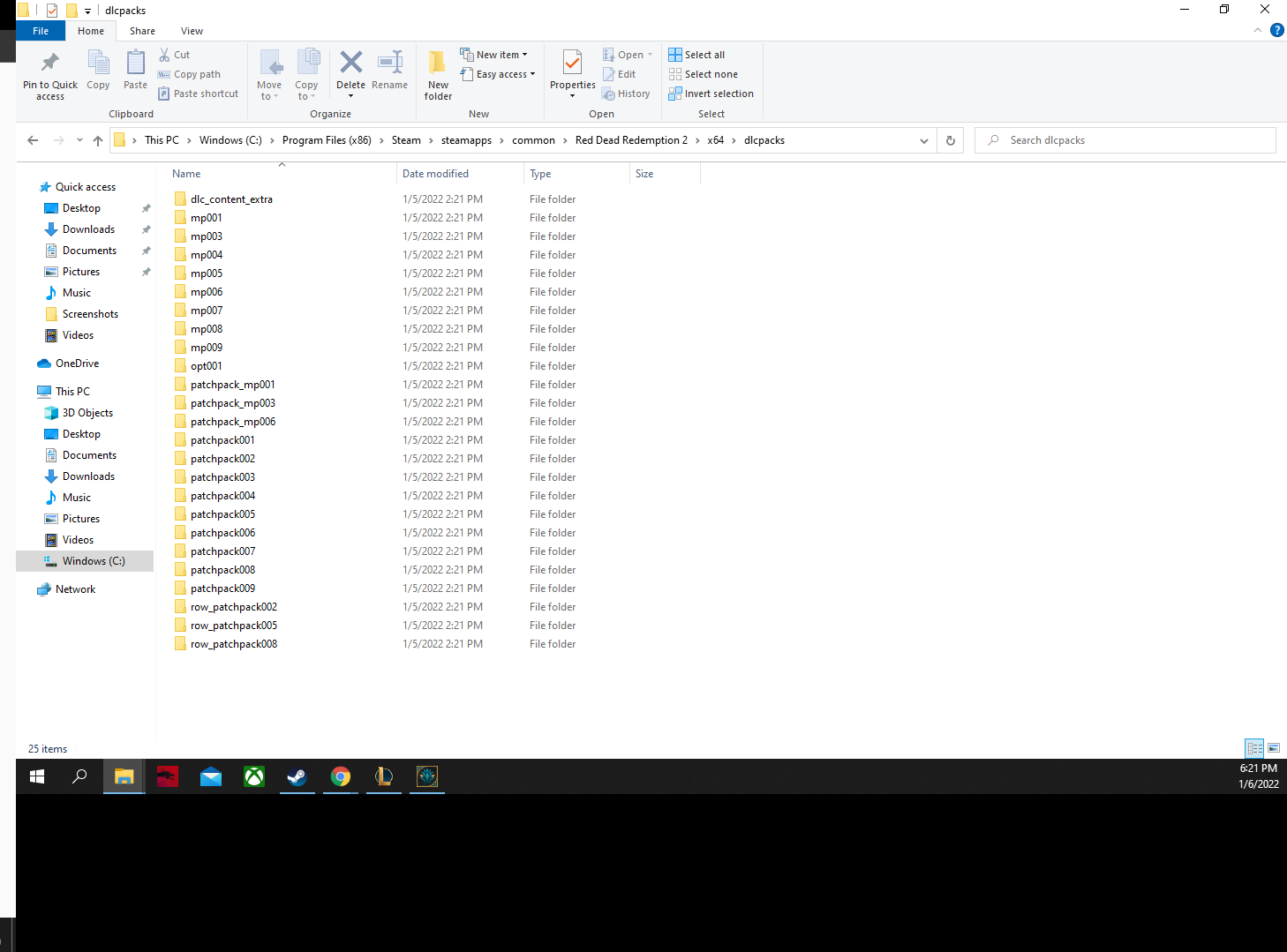Switch to details view layout
The width and height of the screenshot is (1287, 952).
tap(1254, 748)
